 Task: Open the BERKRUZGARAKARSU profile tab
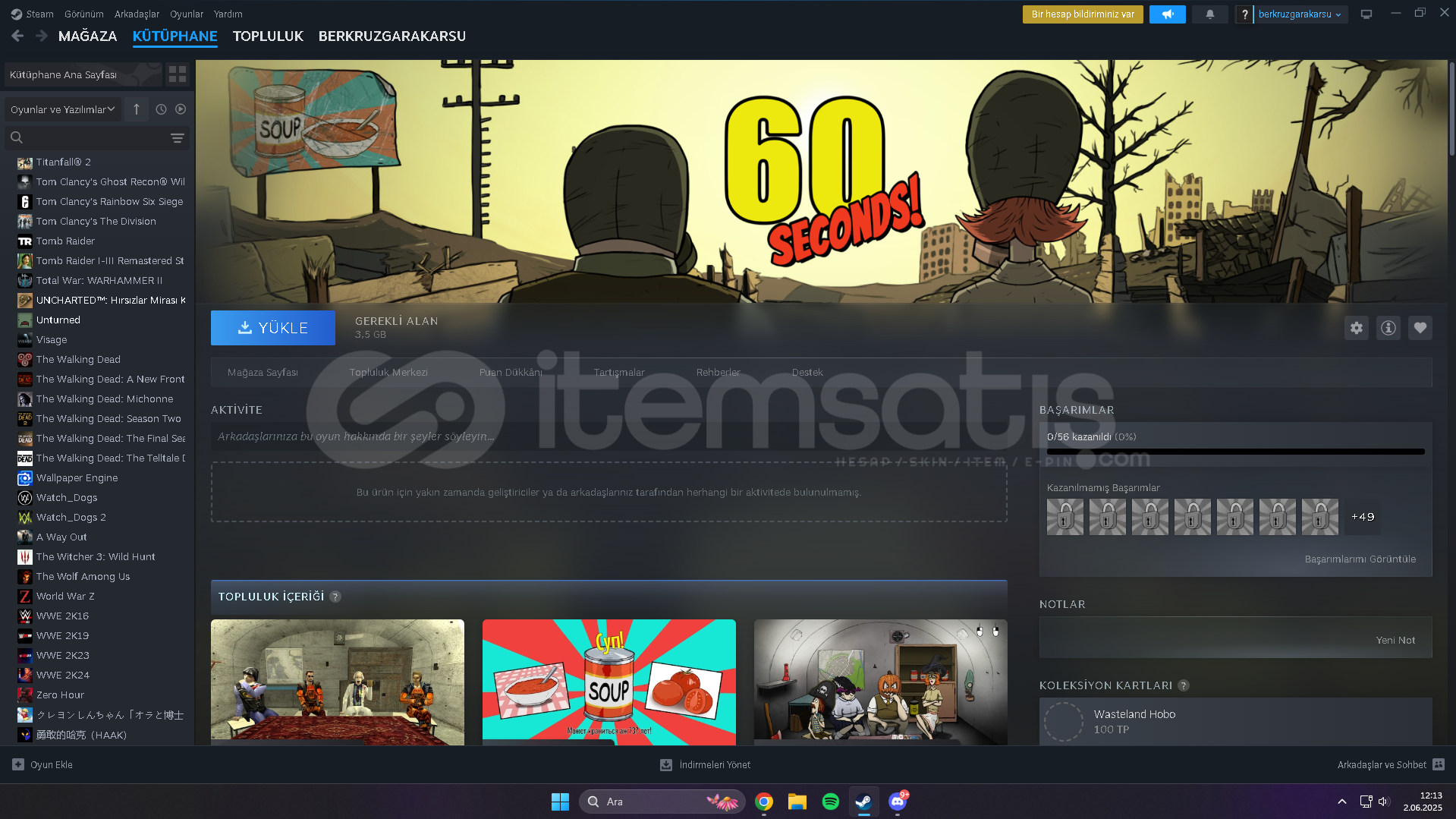392,36
